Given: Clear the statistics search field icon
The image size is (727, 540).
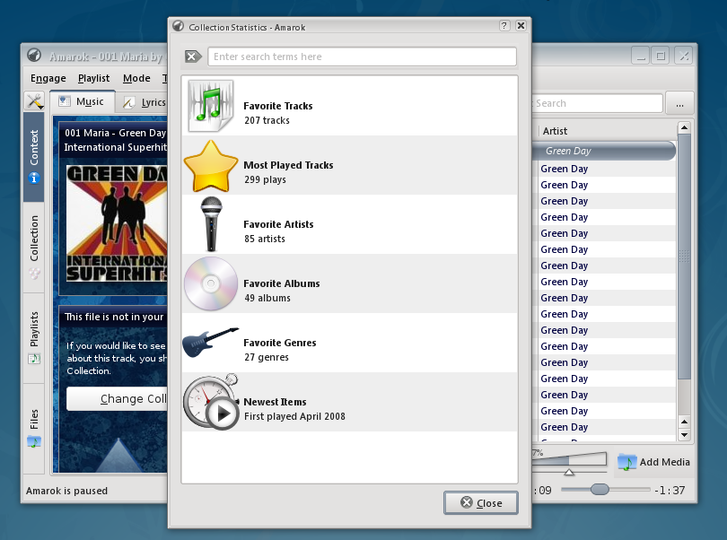Looking at the screenshot, I should click(192, 57).
